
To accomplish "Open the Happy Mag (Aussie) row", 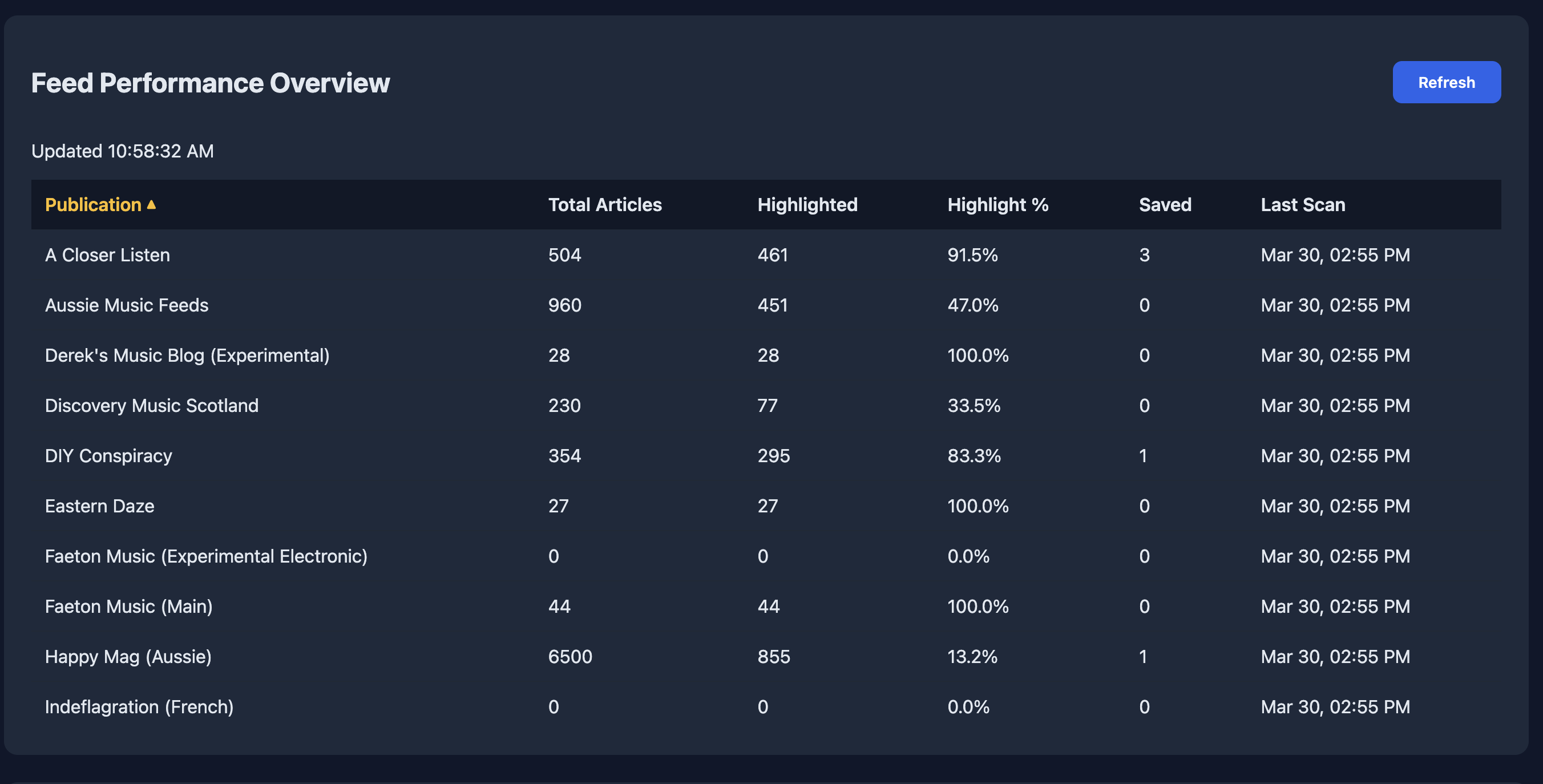I will 128,657.
